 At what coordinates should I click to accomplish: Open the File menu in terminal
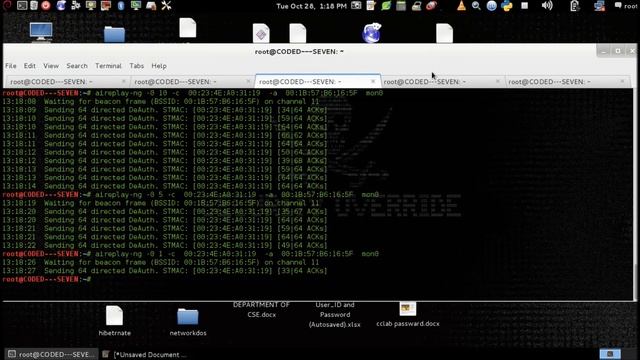coord(11,66)
